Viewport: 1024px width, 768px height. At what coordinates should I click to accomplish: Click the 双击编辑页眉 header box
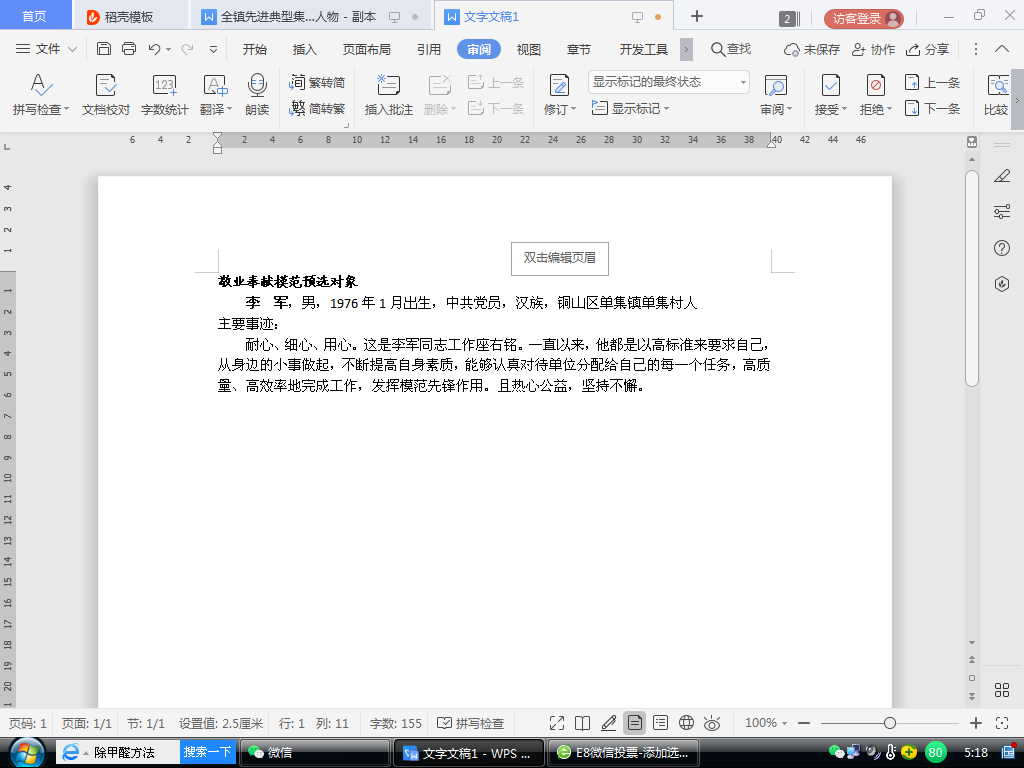click(x=560, y=259)
